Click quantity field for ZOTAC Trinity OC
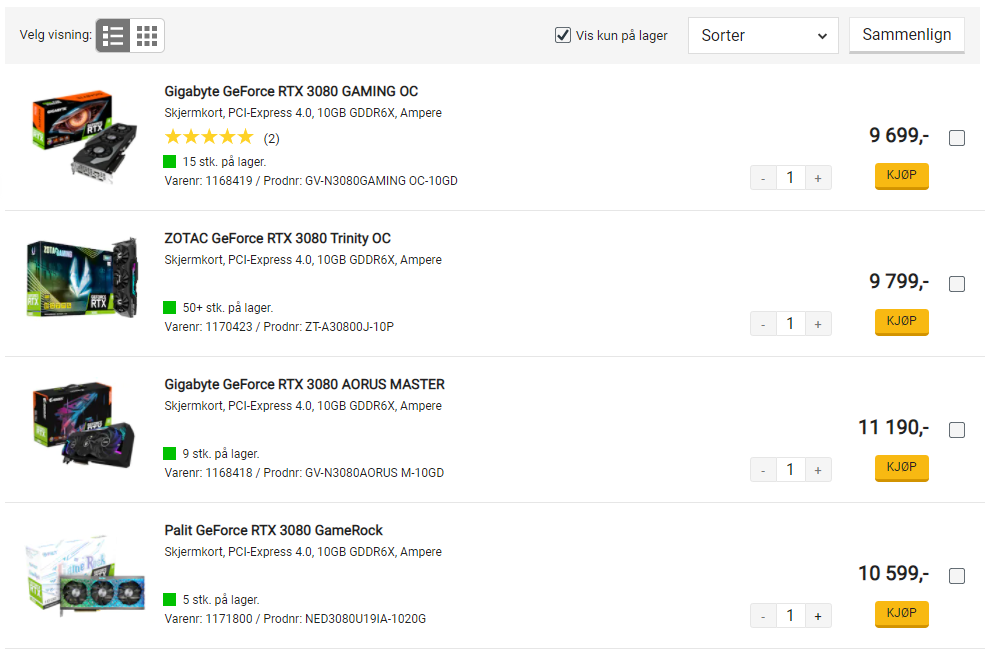The width and height of the screenshot is (991, 659). pyautogui.click(x=790, y=324)
